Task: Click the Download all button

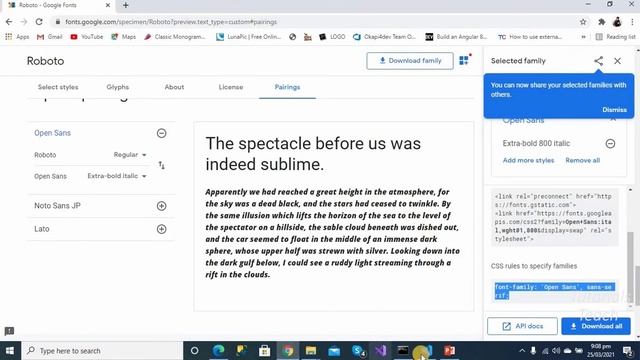Action: (596, 326)
